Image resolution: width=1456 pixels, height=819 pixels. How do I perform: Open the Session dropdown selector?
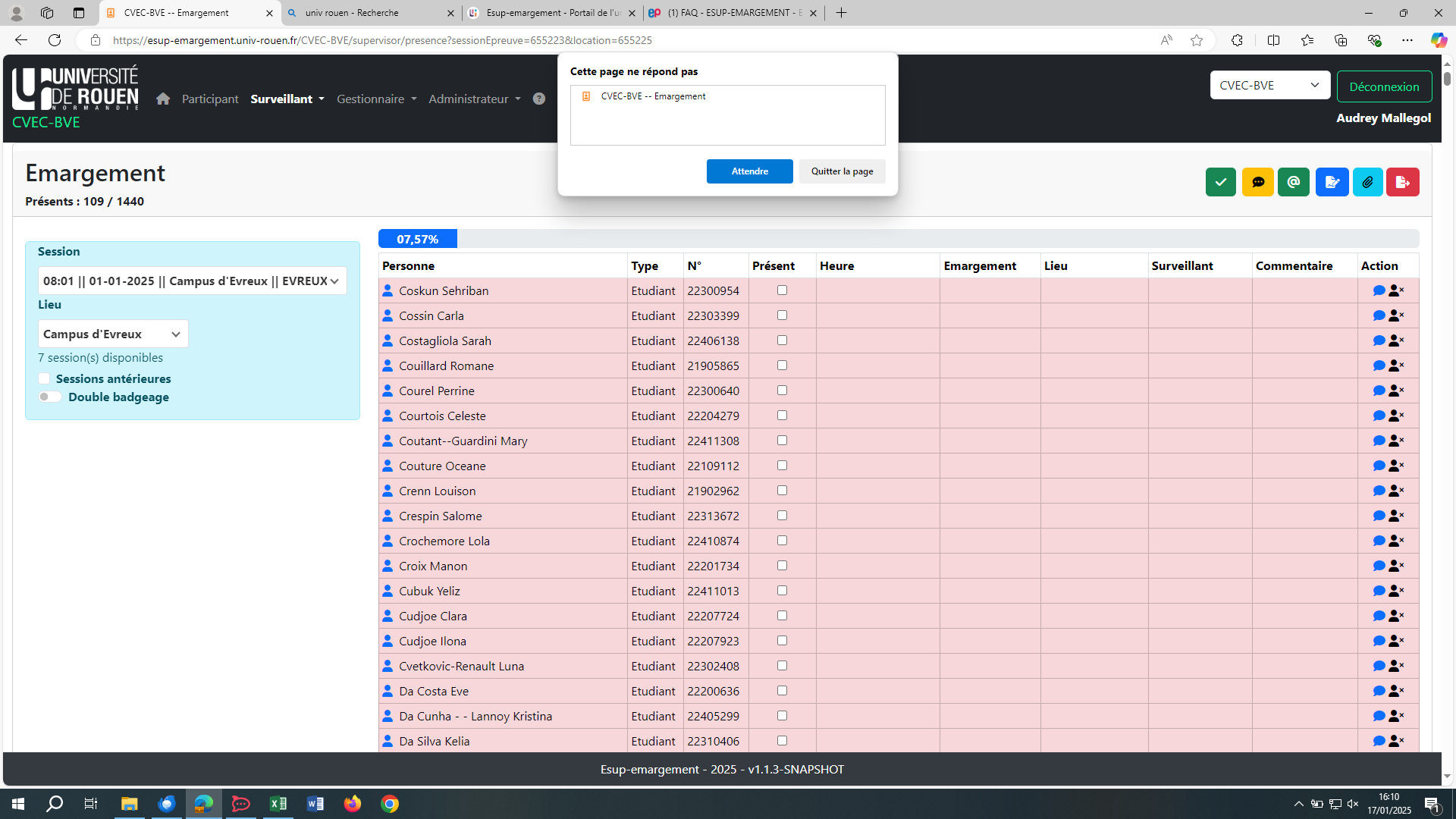coord(192,281)
